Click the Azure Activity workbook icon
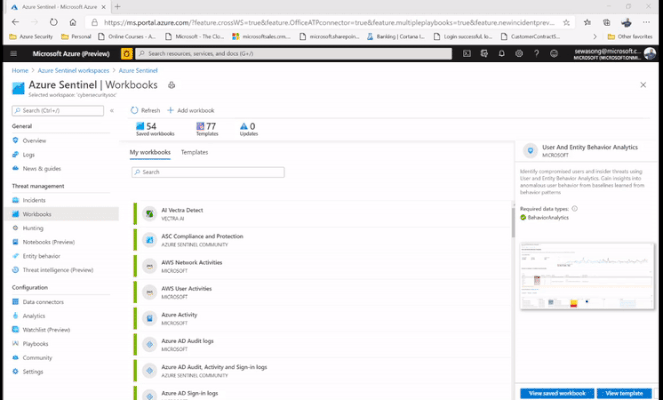This screenshot has width=663, height=400. pyautogui.click(x=149, y=319)
